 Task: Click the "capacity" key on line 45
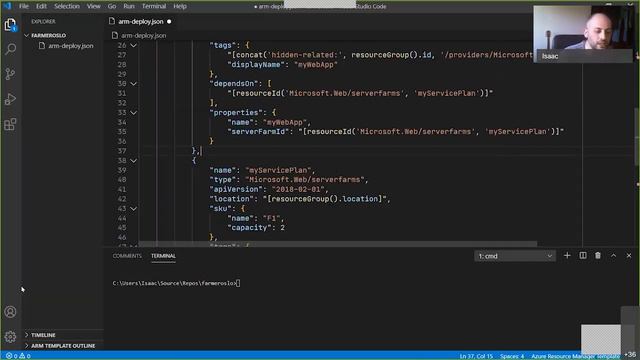tap(249, 227)
